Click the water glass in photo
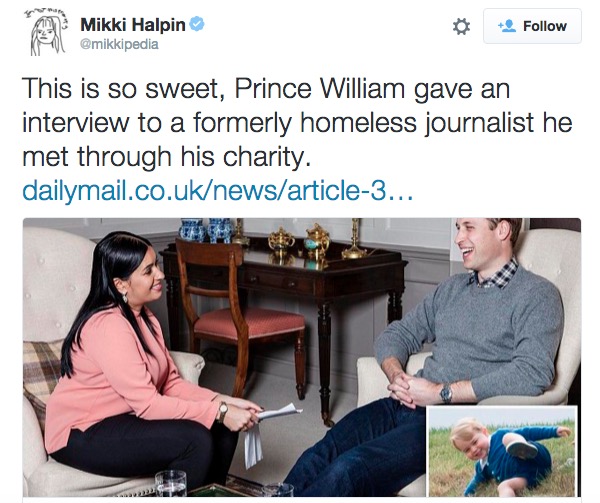The height and width of the screenshot is (503, 600). click(x=171, y=483)
